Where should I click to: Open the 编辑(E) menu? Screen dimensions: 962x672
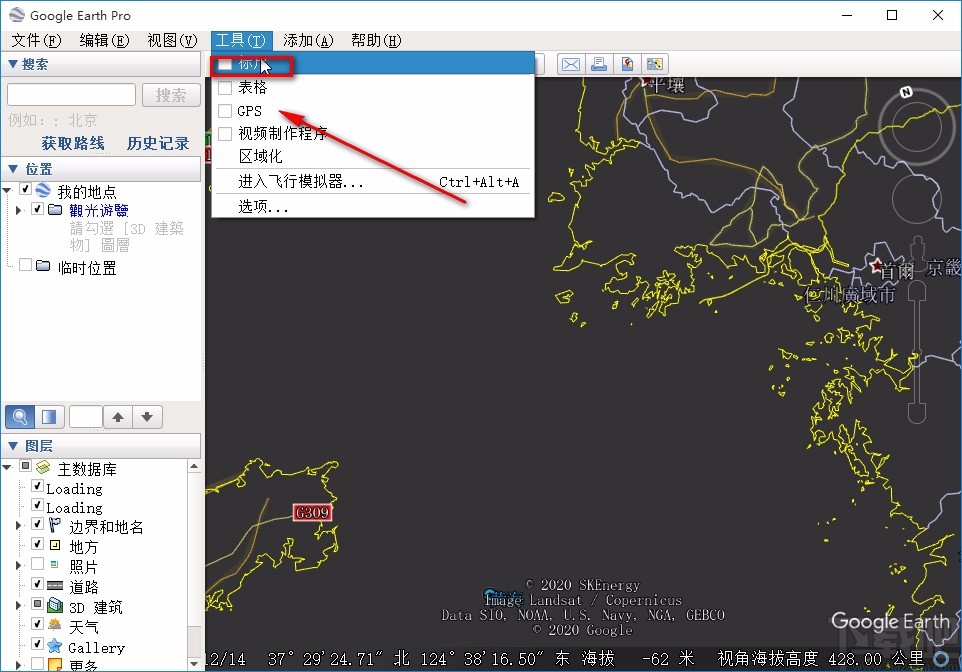click(x=104, y=41)
